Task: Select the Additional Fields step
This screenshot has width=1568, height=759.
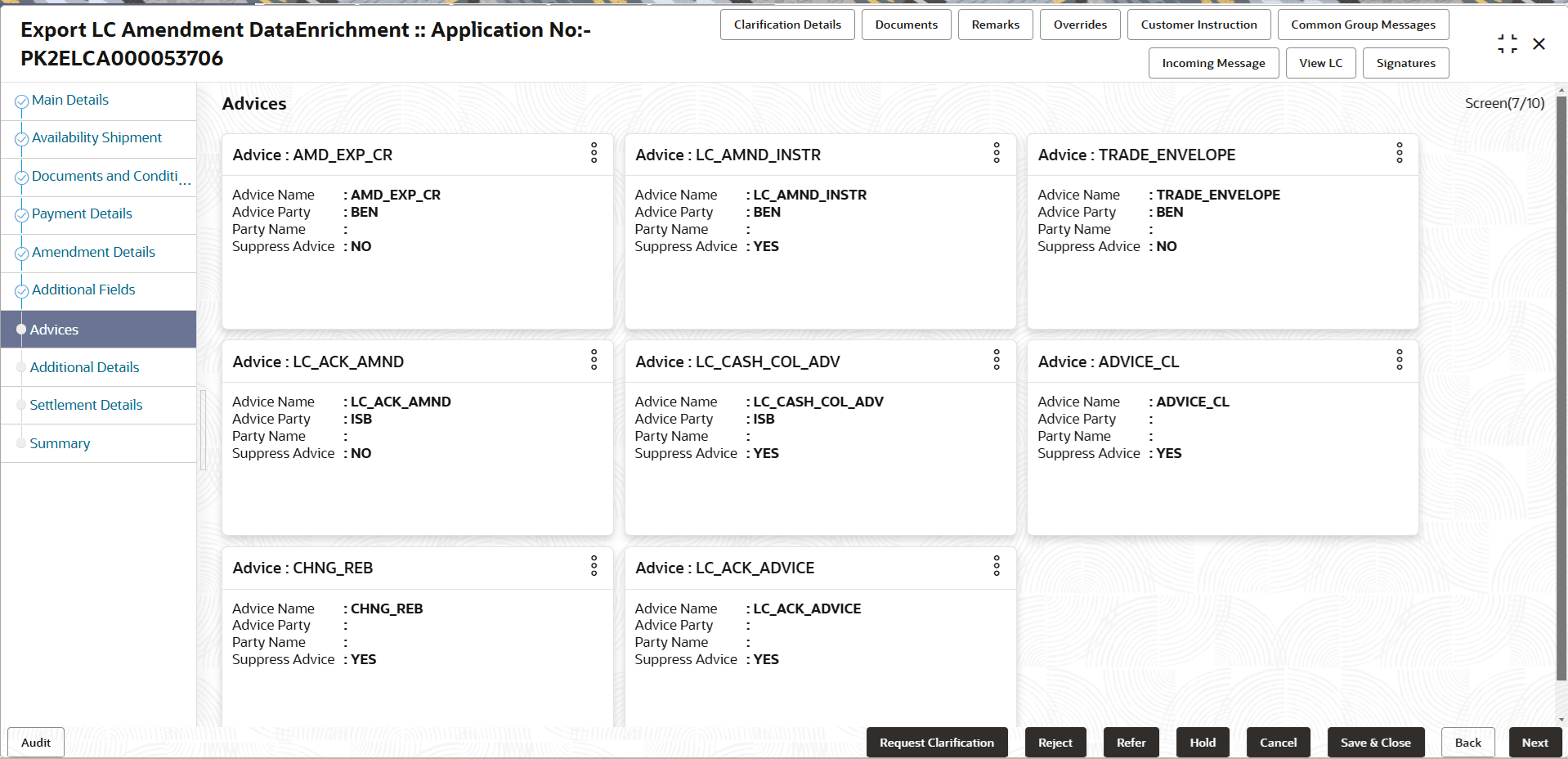Action: (83, 290)
